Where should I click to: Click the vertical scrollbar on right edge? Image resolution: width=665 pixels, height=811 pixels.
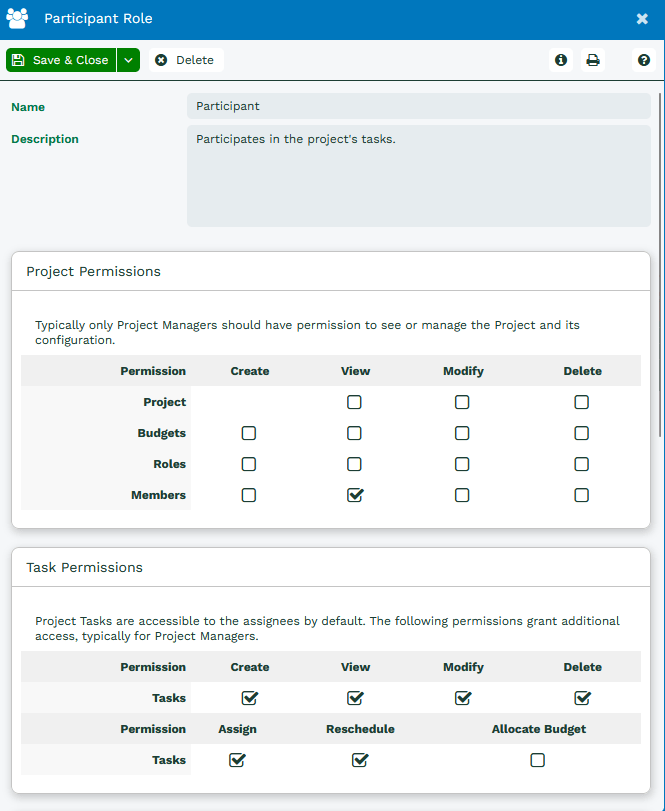click(x=660, y=265)
